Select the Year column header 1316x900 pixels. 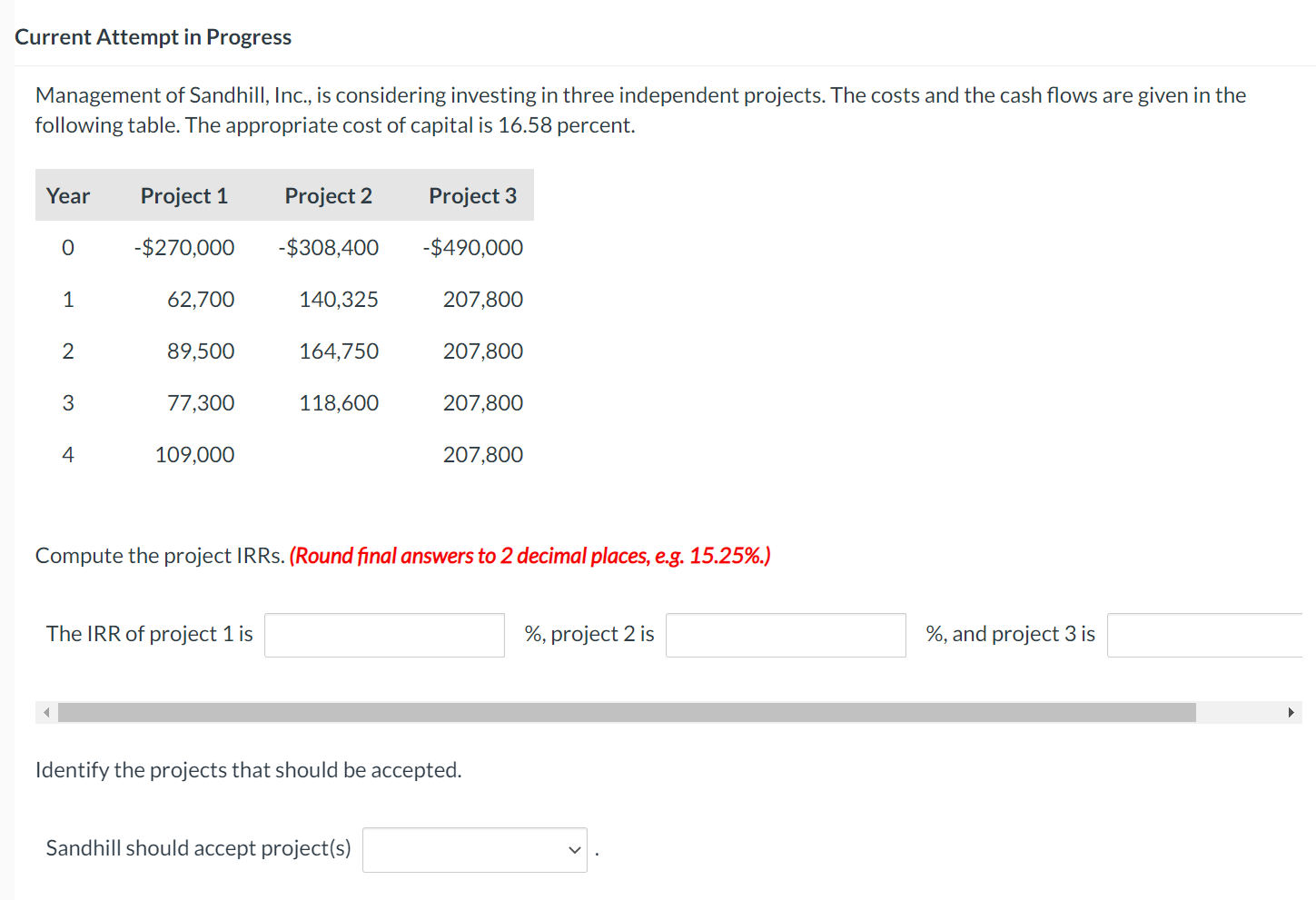click(x=68, y=195)
